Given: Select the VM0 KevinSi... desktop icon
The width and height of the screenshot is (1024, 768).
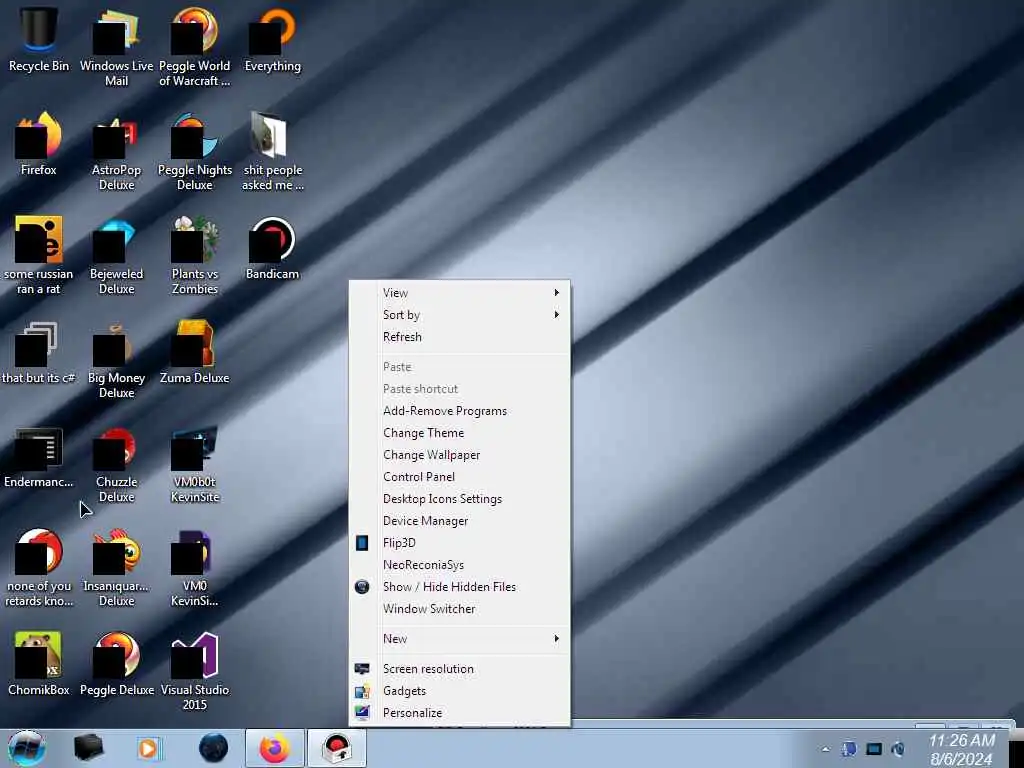Looking at the screenshot, I should pyautogui.click(x=195, y=567).
